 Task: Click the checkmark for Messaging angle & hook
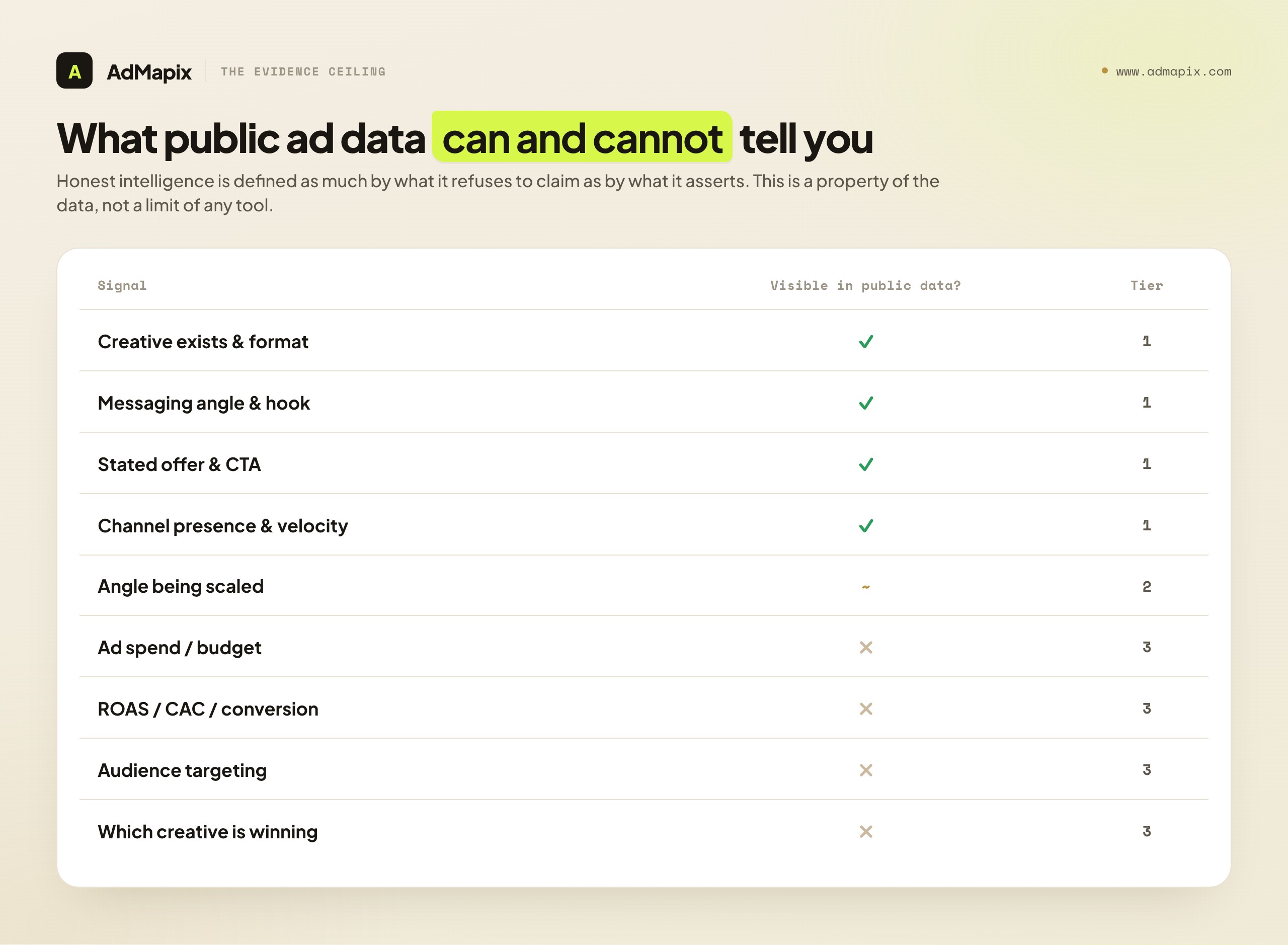[866, 403]
